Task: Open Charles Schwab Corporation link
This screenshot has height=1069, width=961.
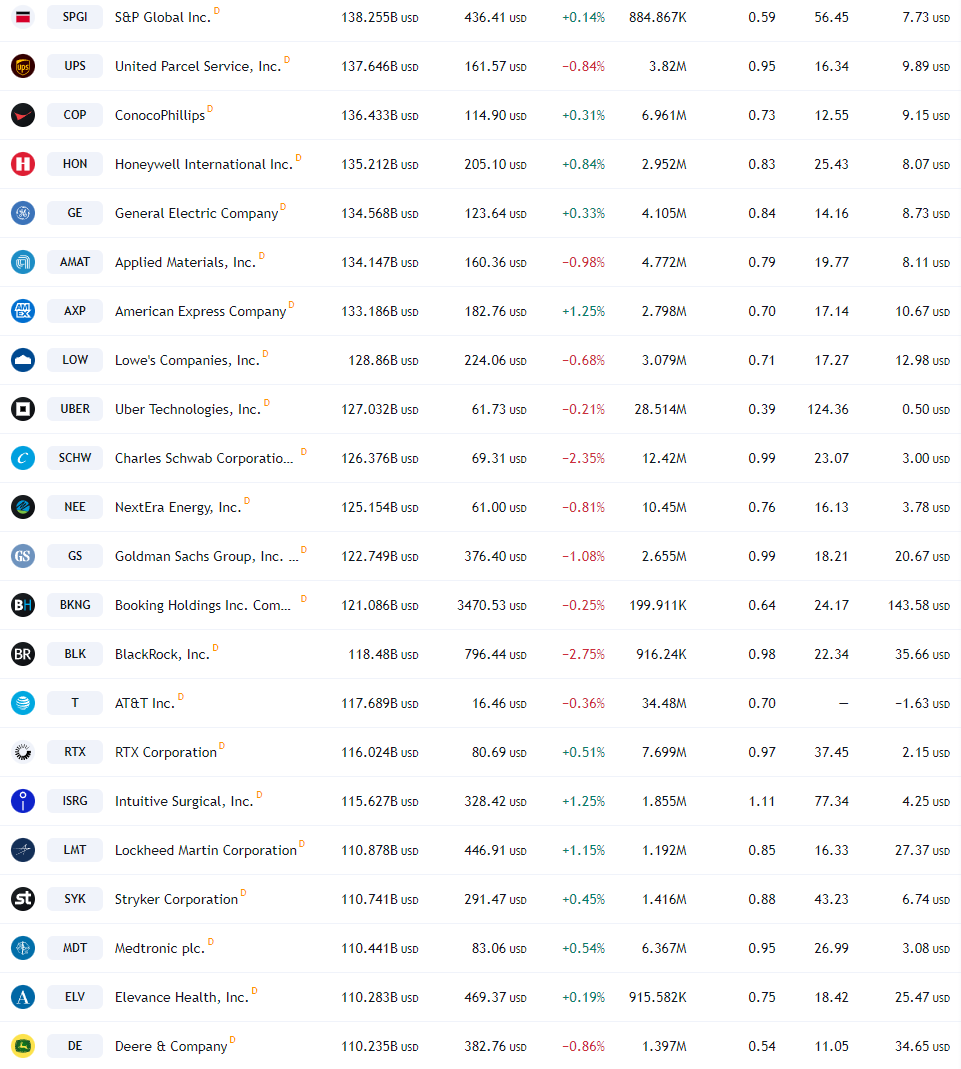Action: tap(204, 458)
